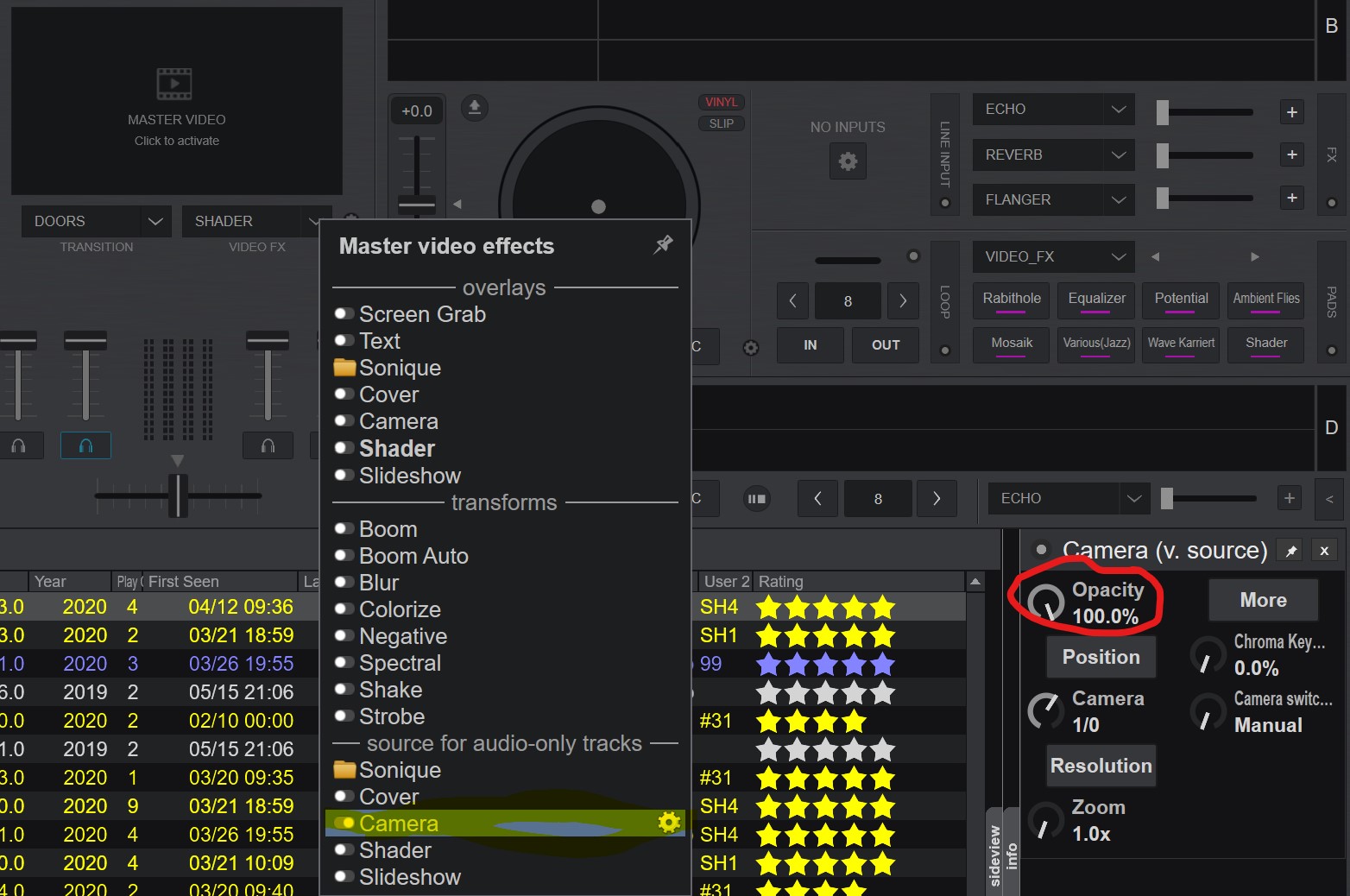Pin the Master video effects popup
The width and height of the screenshot is (1350, 896).
[662, 245]
